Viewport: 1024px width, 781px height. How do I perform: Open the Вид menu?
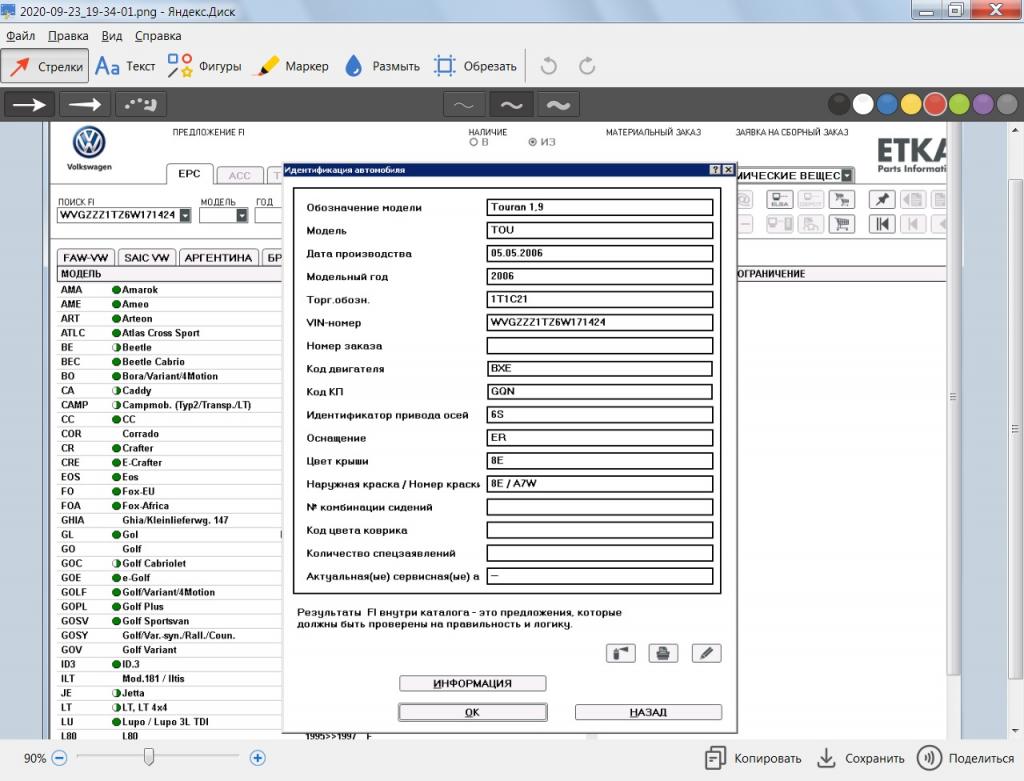(112, 36)
